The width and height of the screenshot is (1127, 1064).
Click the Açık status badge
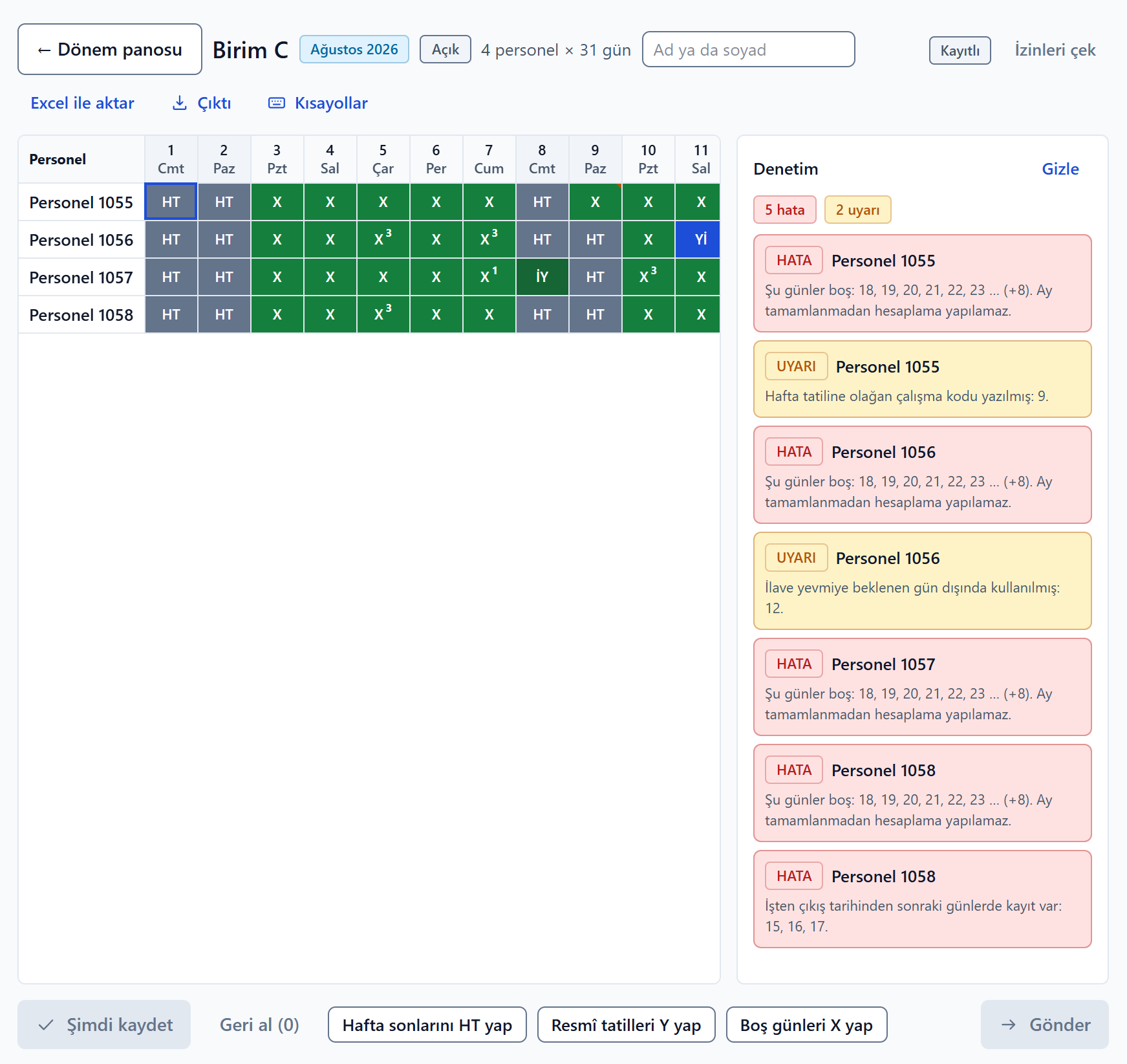[x=445, y=49]
